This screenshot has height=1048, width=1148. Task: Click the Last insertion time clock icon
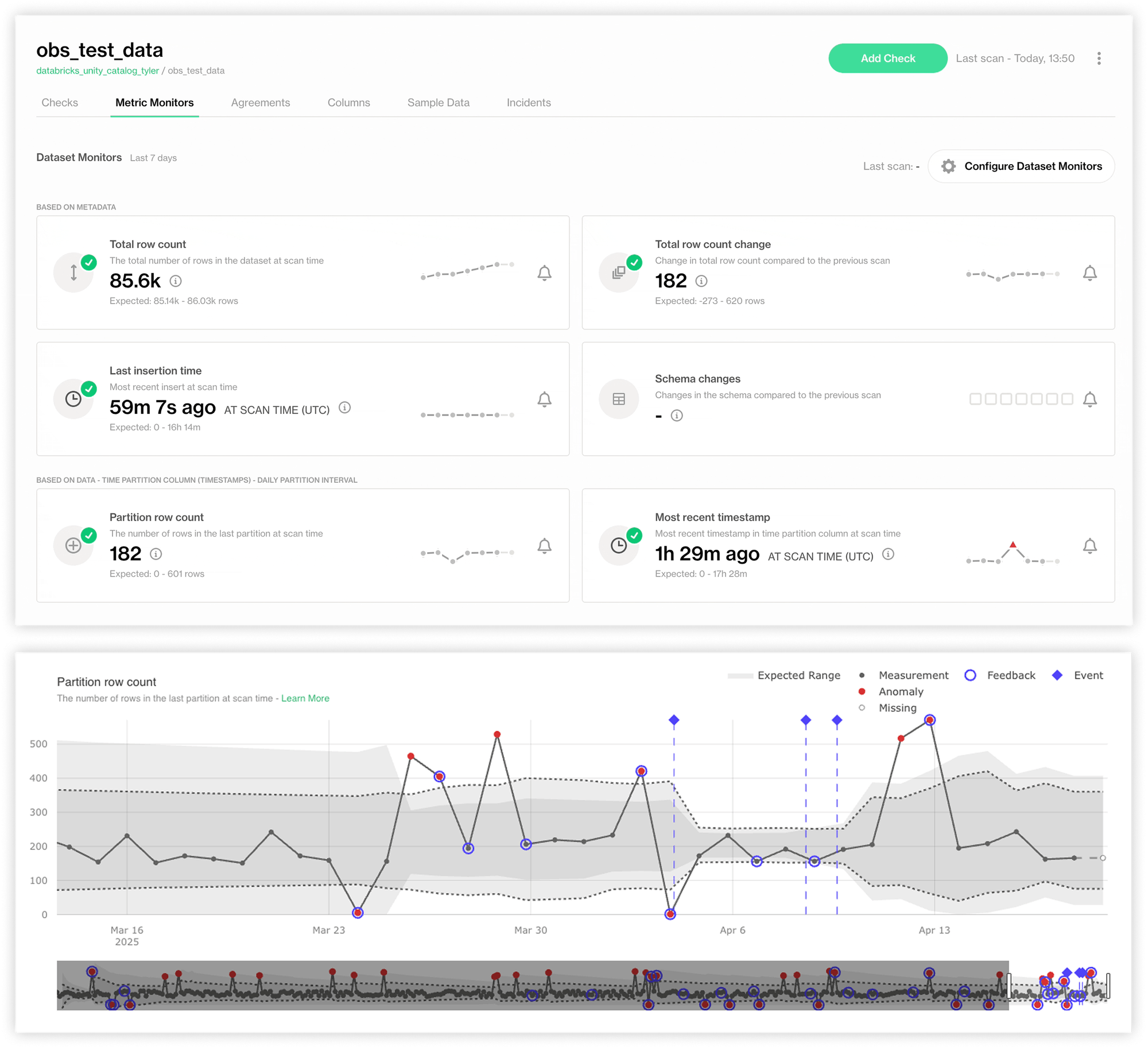point(73,399)
